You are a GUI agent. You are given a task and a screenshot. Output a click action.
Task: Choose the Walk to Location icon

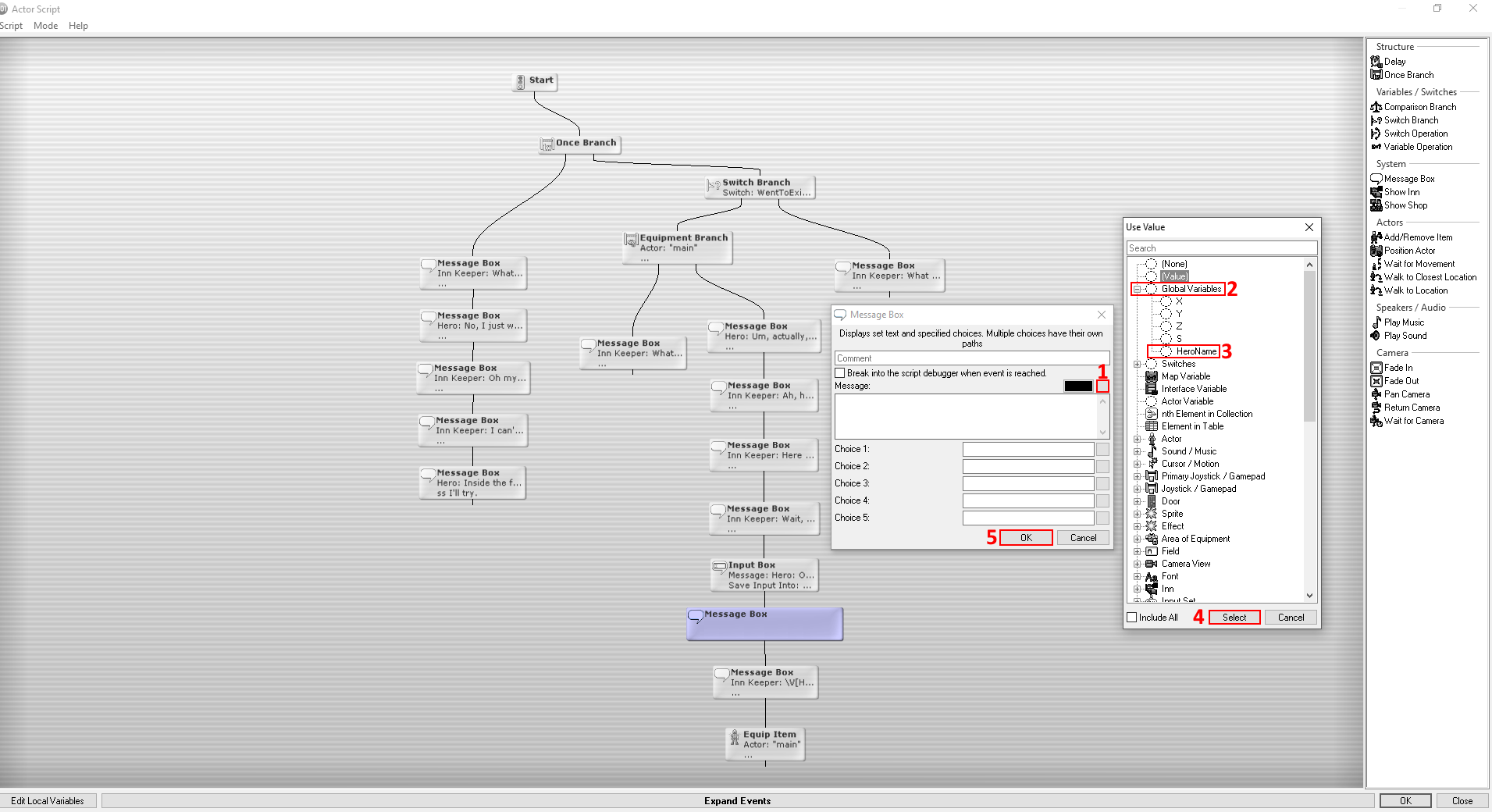(x=1376, y=290)
